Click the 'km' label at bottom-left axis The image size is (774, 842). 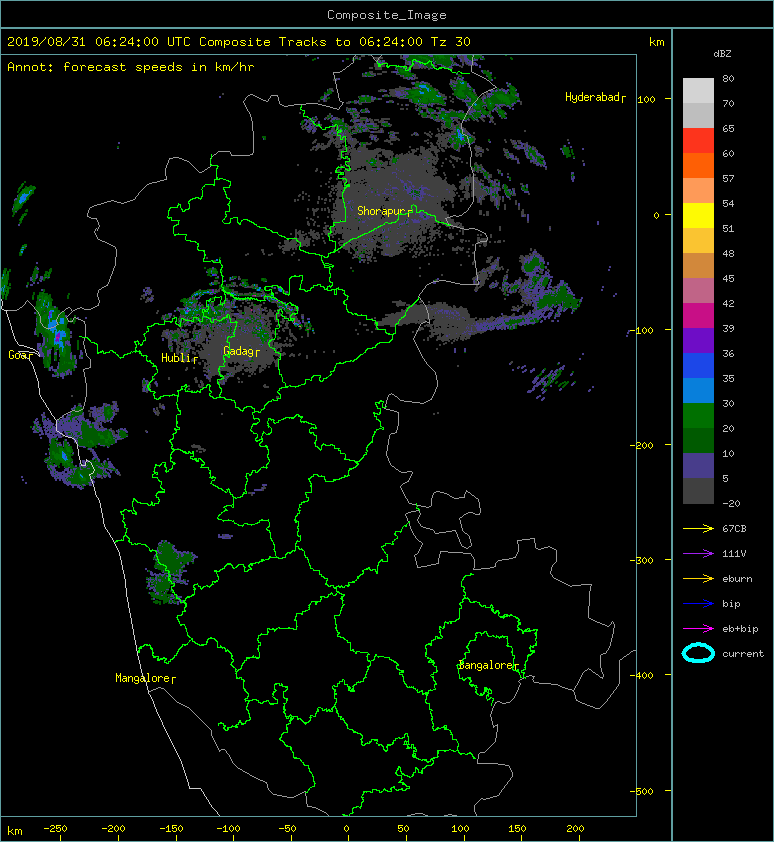[15, 831]
